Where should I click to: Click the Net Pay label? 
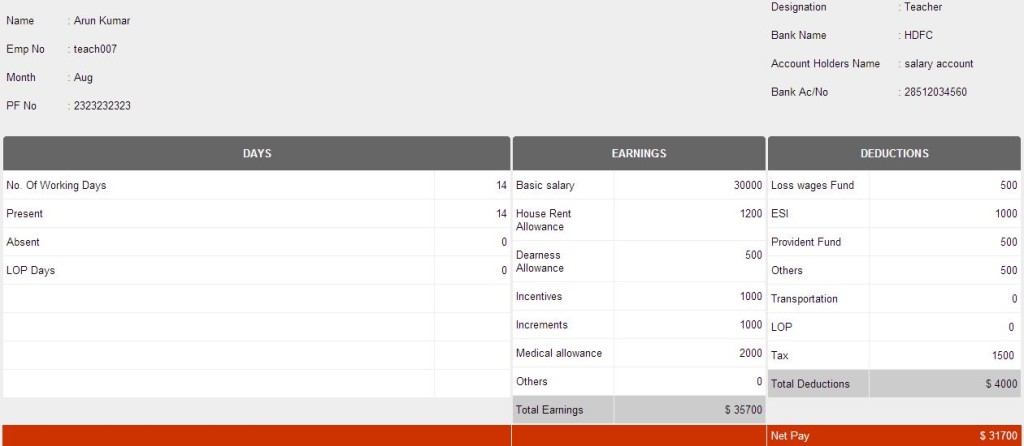pos(790,436)
